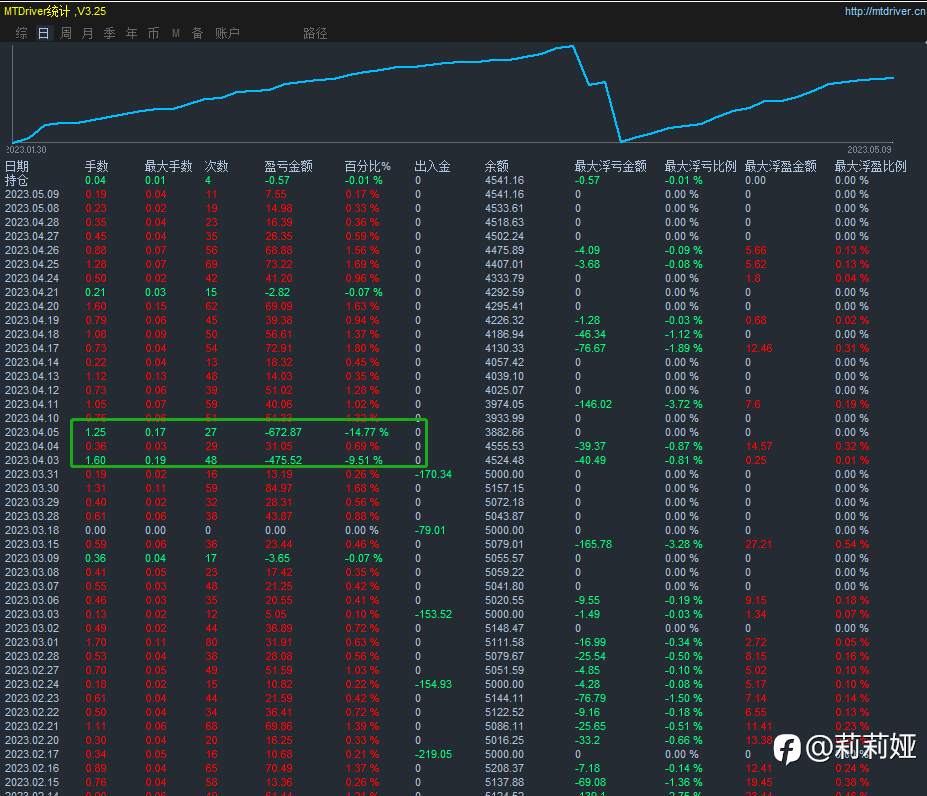The height and width of the screenshot is (796, 927).
Task: Select the 2023.05.08 date row
Action: click(32, 208)
